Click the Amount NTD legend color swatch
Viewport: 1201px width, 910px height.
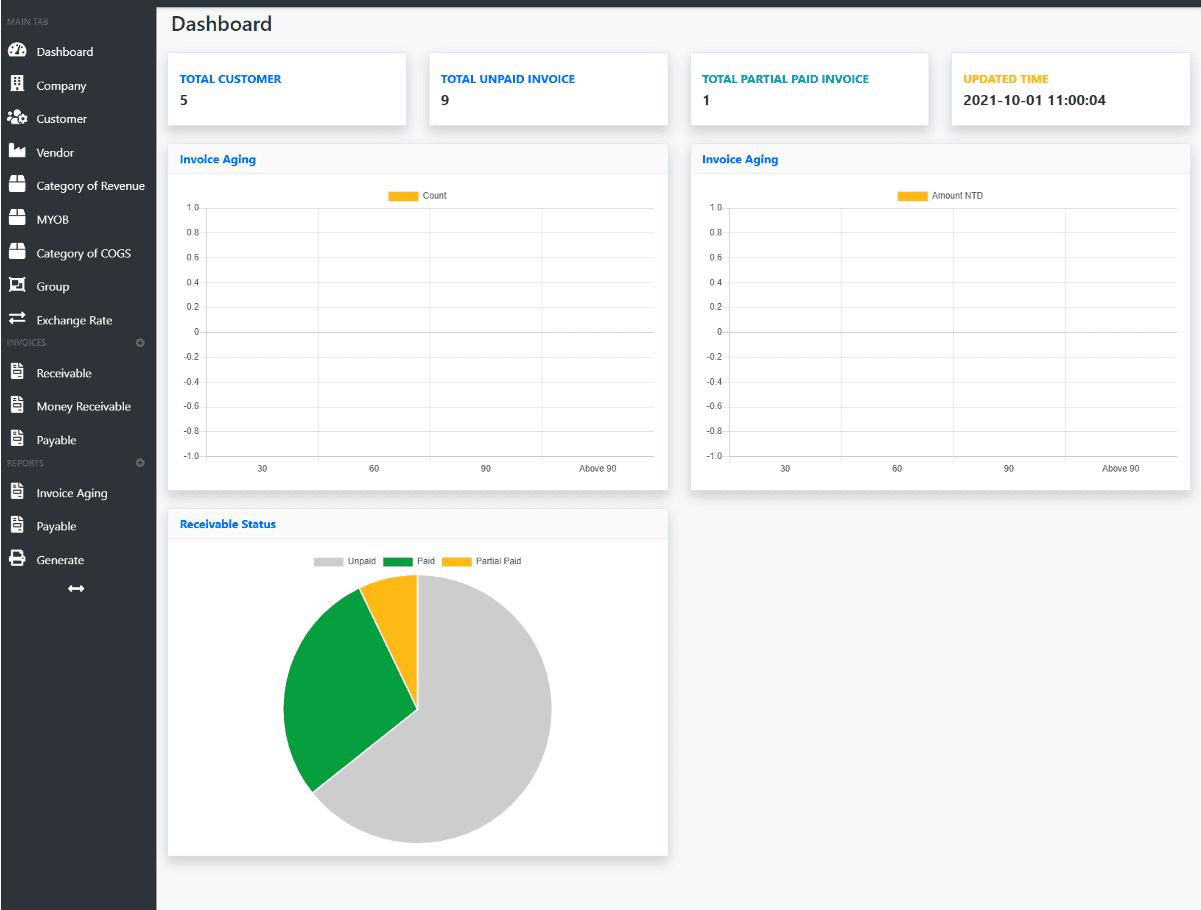pos(912,196)
